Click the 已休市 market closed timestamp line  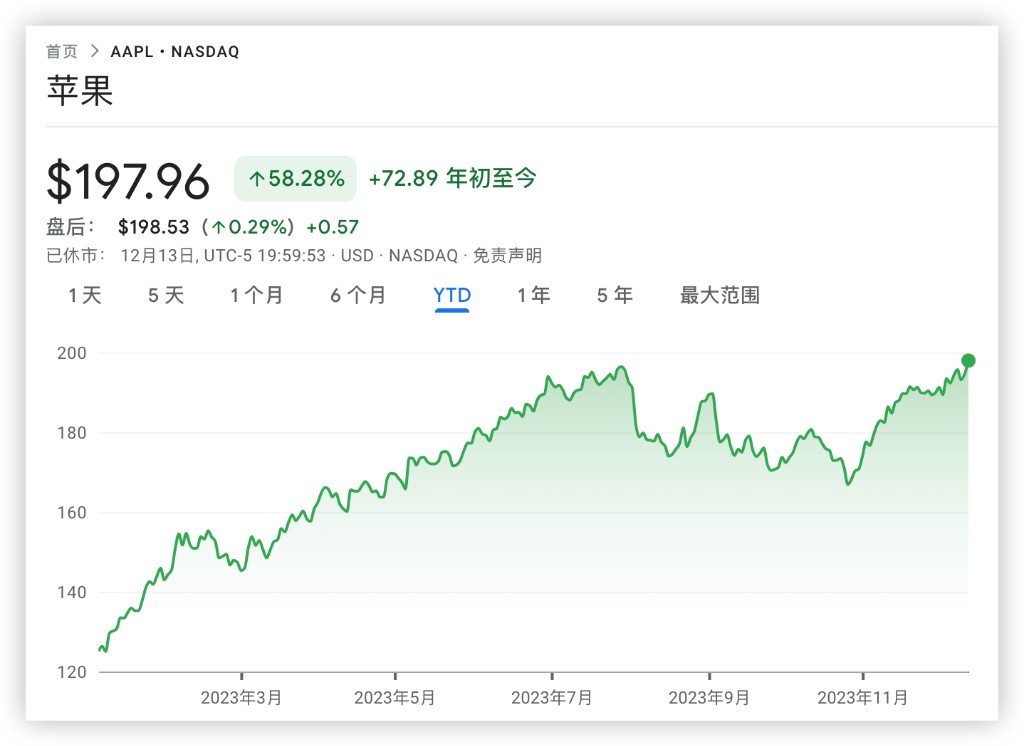tap(294, 255)
